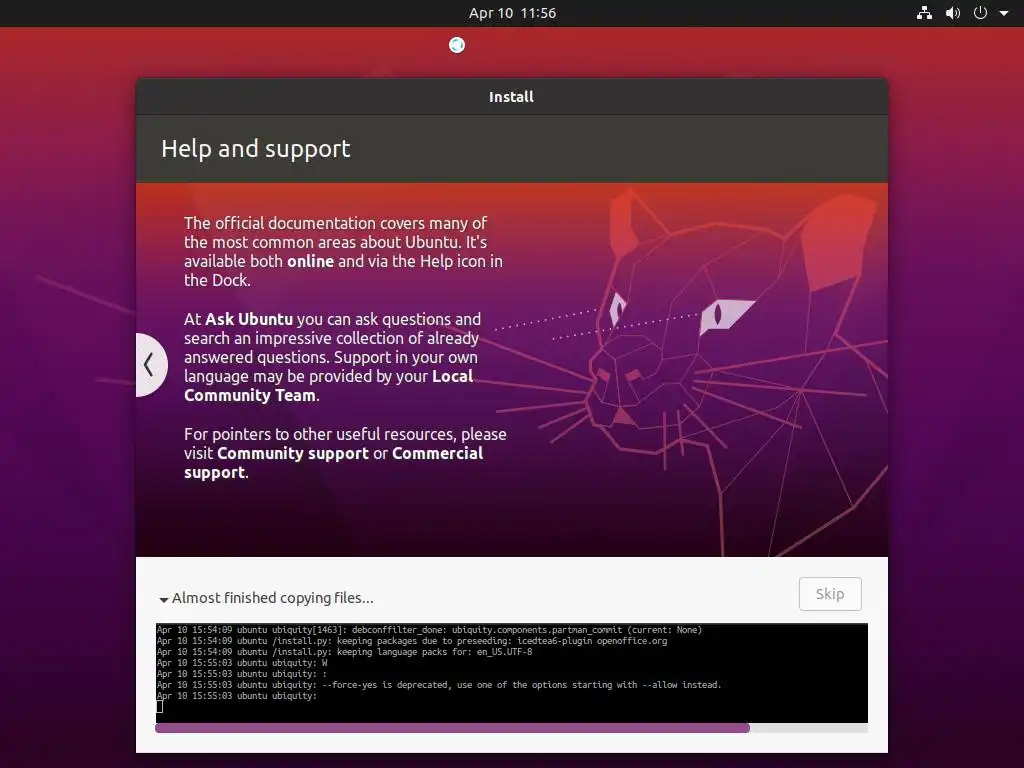
Task: Collapse the installation log details
Action: pos(163,599)
